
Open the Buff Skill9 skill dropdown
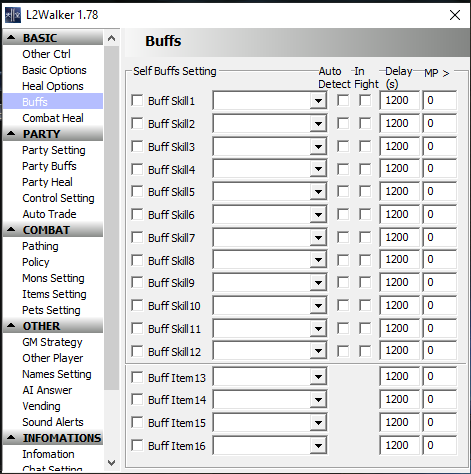pos(318,283)
